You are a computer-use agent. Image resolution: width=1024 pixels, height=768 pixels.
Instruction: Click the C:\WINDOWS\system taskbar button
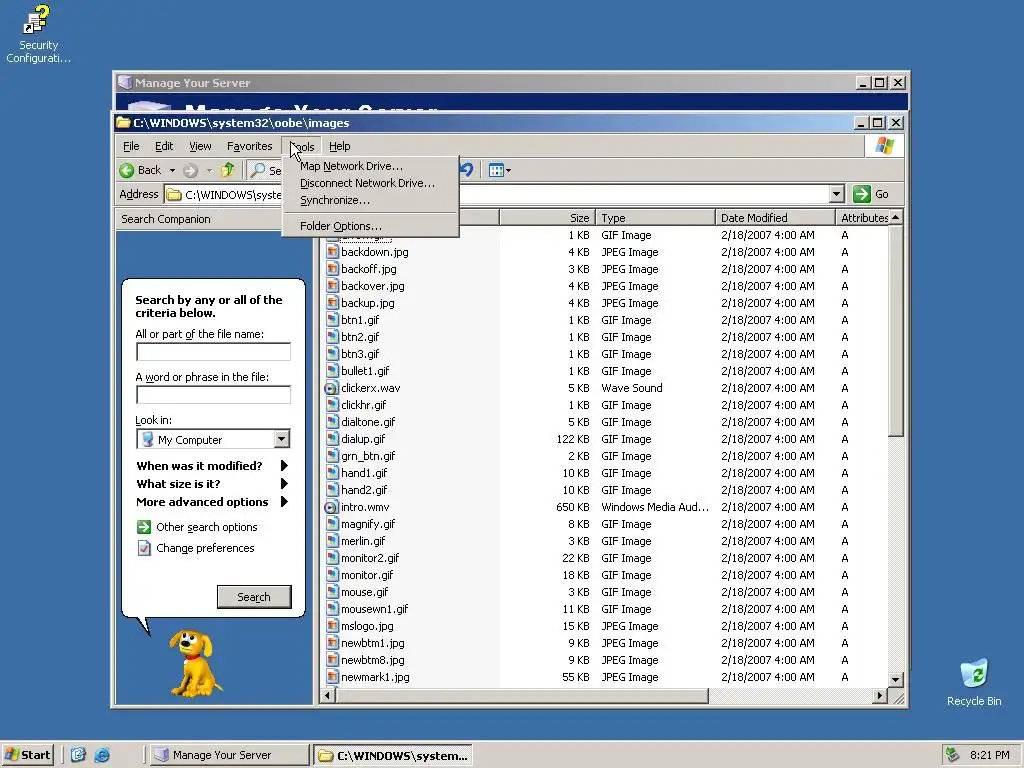392,755
